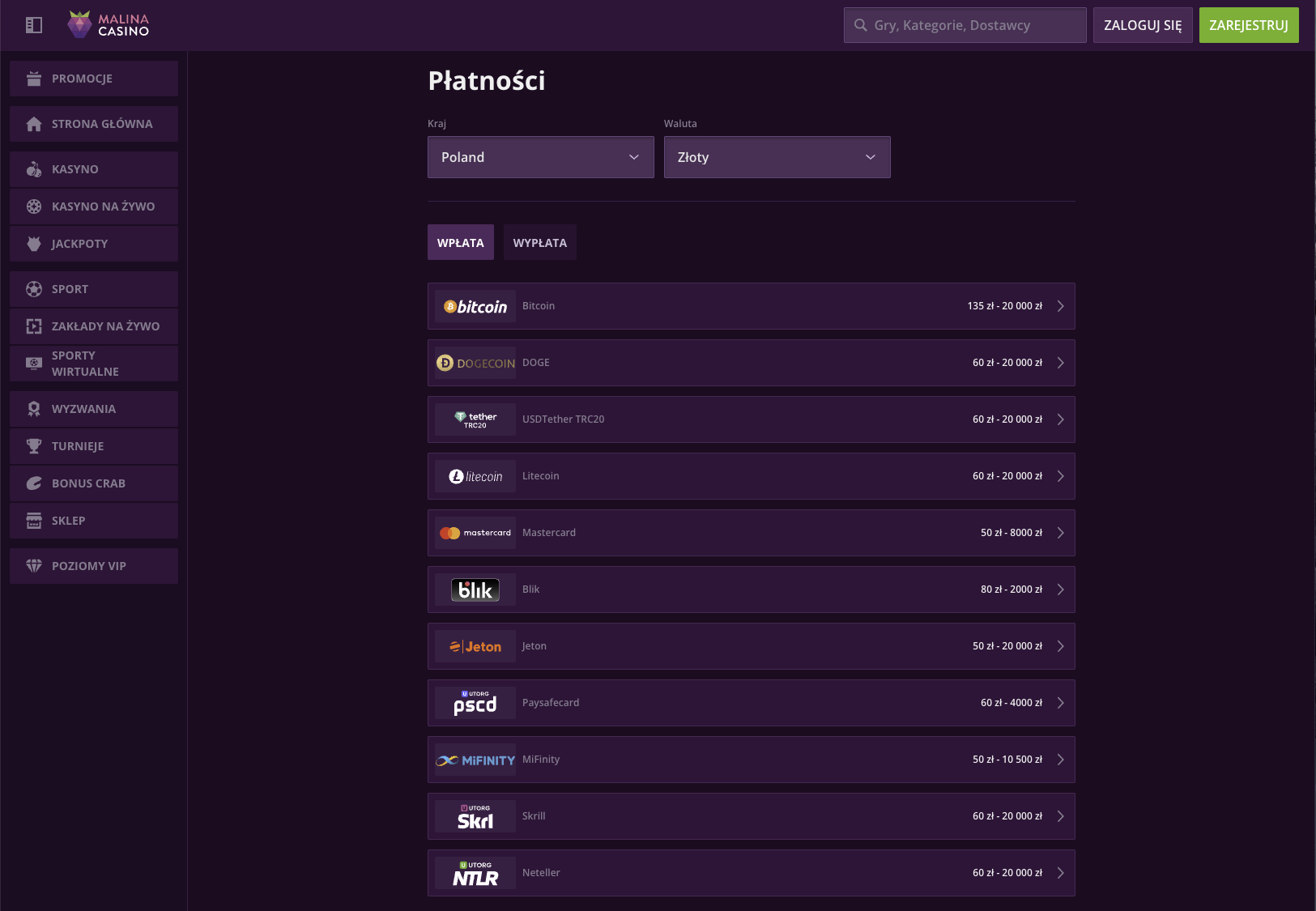Click the Poziomy VIP diamond icon

tap(34, 566)
